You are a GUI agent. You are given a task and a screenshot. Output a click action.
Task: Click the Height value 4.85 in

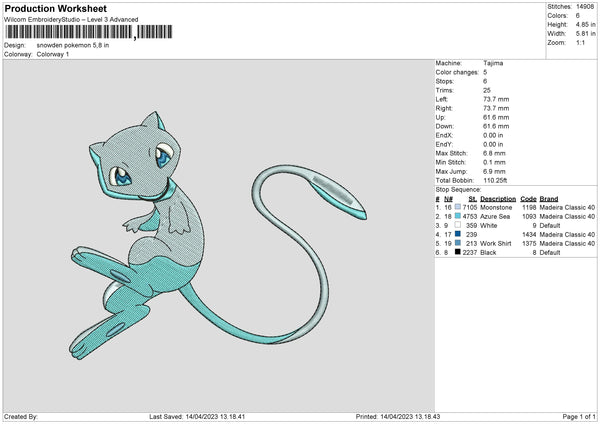tap(585, 24)
